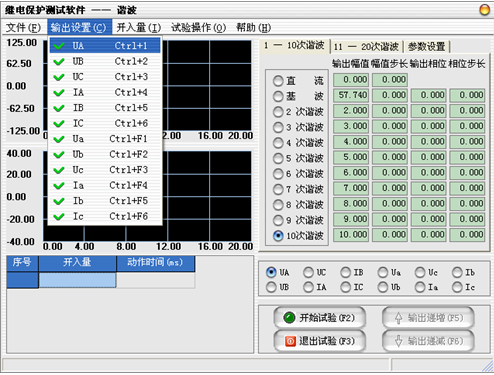Click the 开始试验(F2) button
This screenshot has width=494, height=375.
coord(319,318)
